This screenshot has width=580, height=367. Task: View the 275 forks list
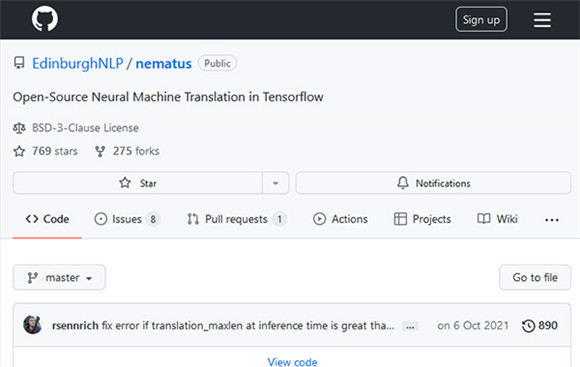pos(136,151)
